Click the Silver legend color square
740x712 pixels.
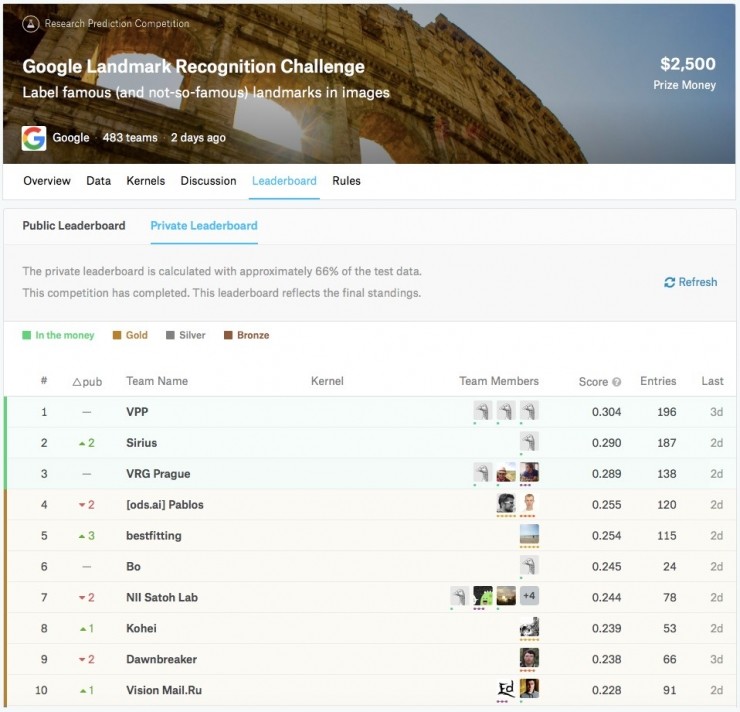[170, 335]
